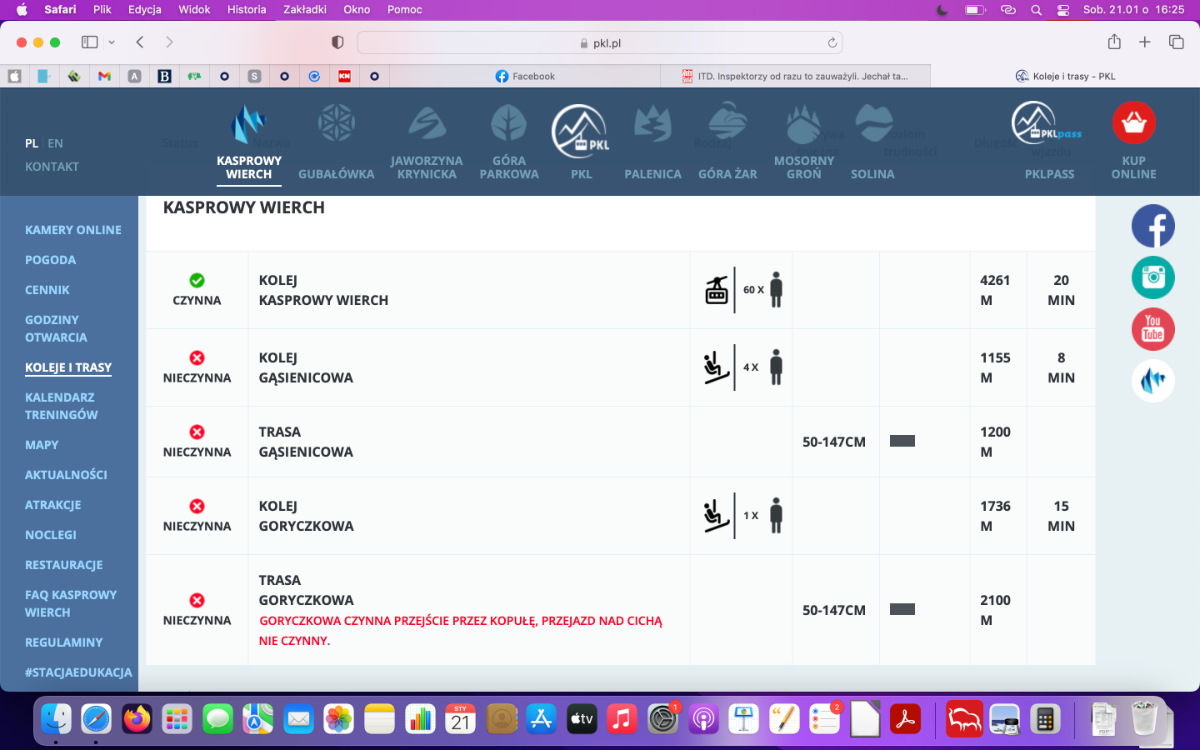Open the Kontakt link
This screenshot has height=750, width=1200.
[x=52, y=167]
